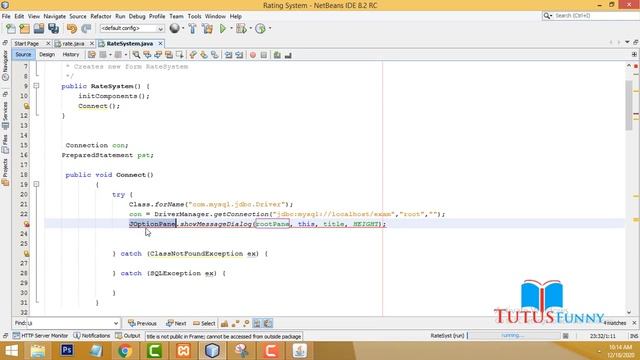Image resolution: width=640 pixels, height=360 pixels.
Task: Click the Shift Line Right icon
Action: 239,55
